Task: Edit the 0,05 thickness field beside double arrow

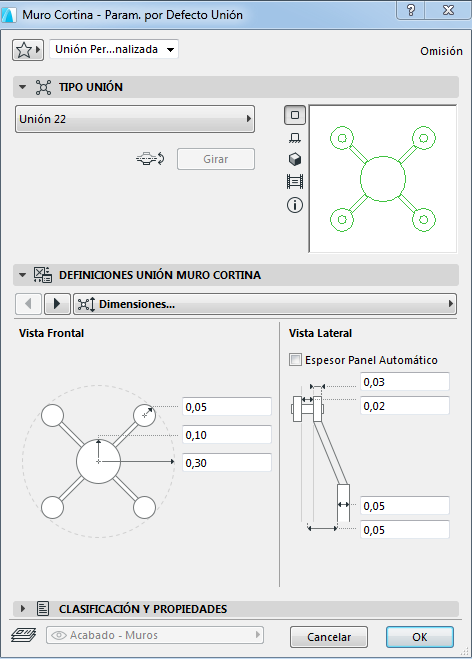Action: (405, 506)
